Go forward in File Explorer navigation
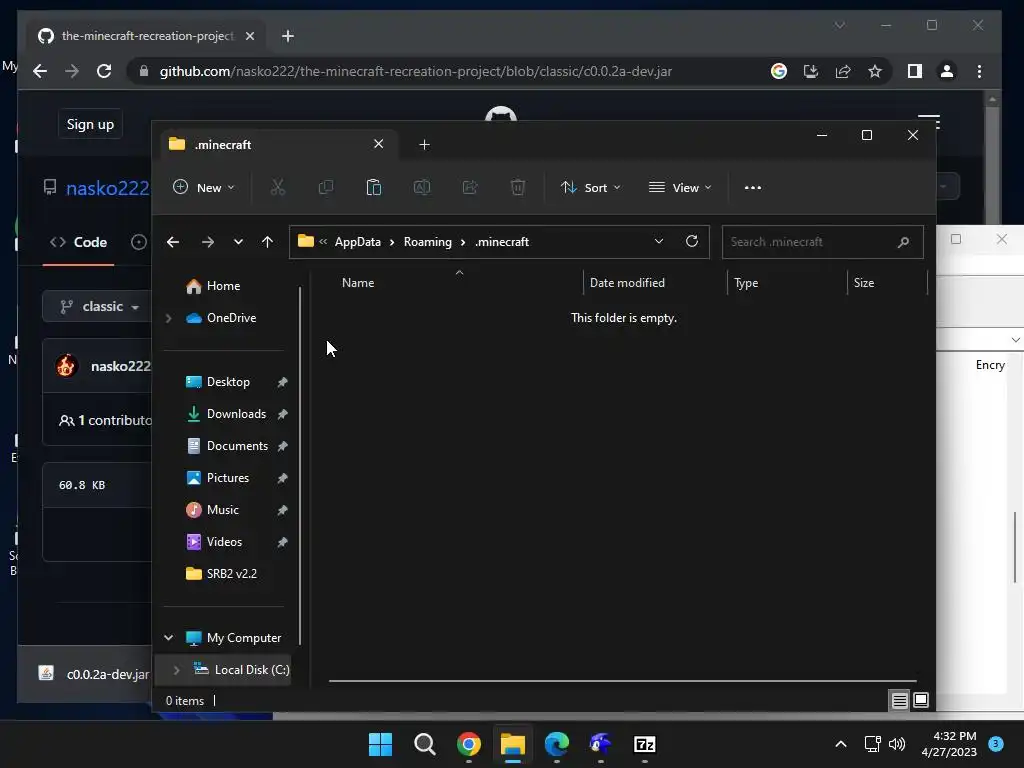1024x768 pixels. 208,242
